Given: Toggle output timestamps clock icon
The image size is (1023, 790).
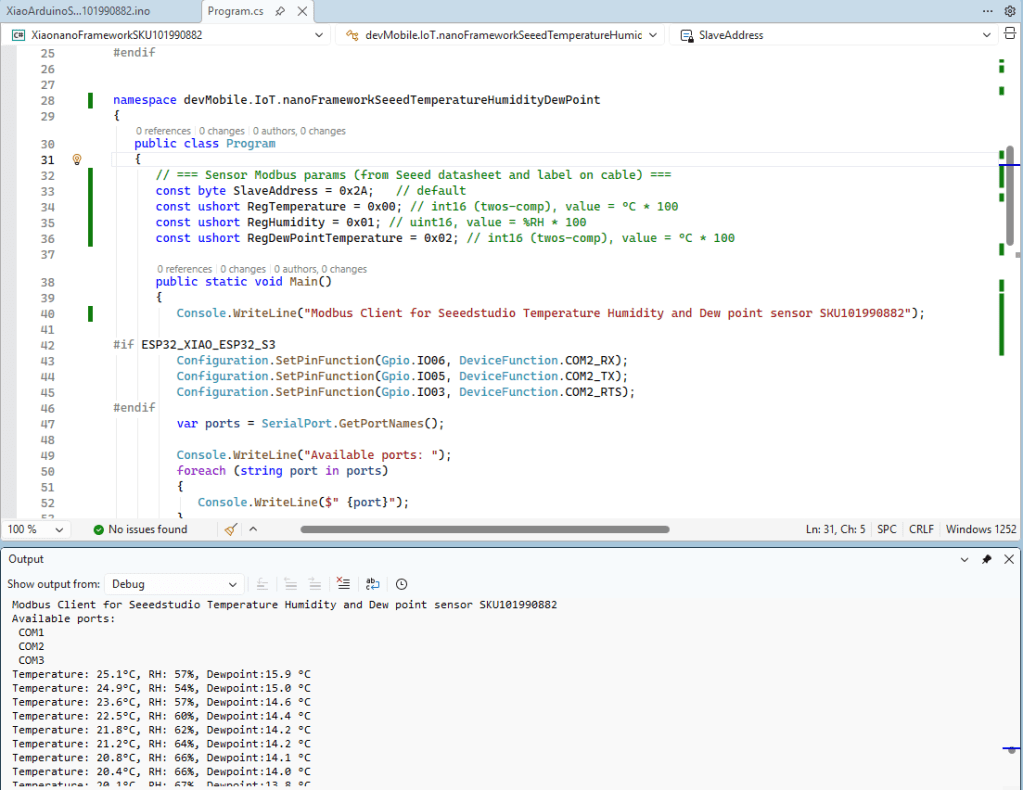Looking at the screenshot, I should (x=401, y=584).
